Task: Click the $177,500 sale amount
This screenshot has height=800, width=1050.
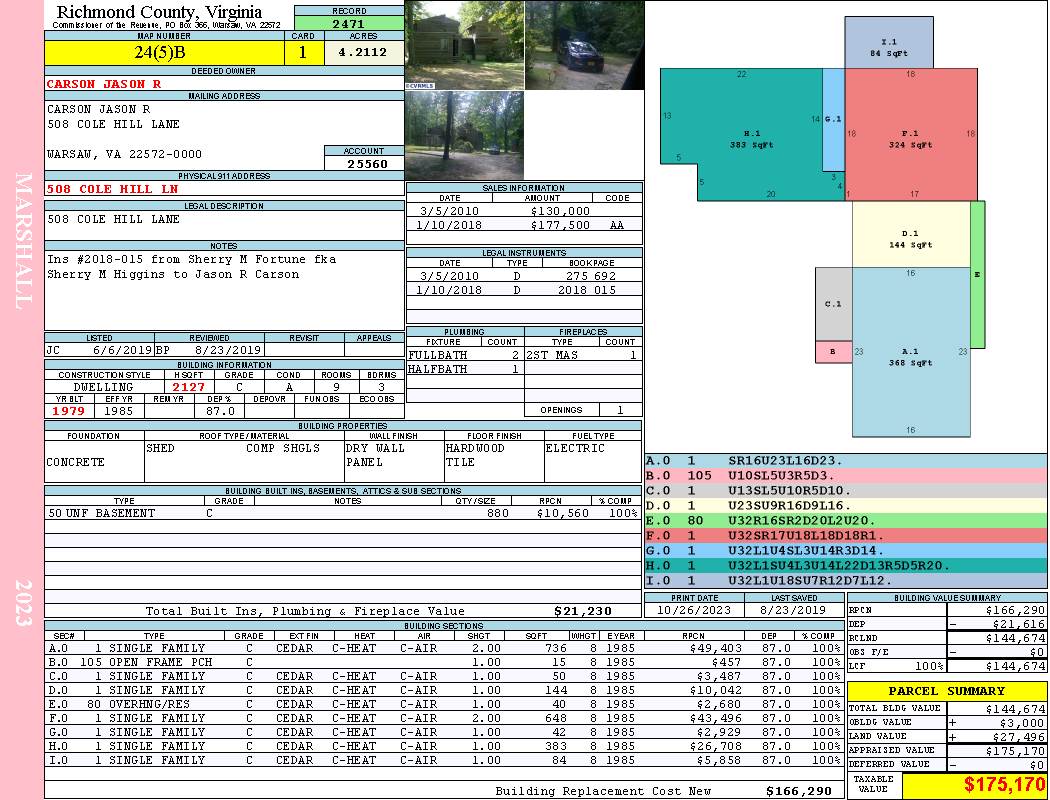Action: [x=560, y=225]
